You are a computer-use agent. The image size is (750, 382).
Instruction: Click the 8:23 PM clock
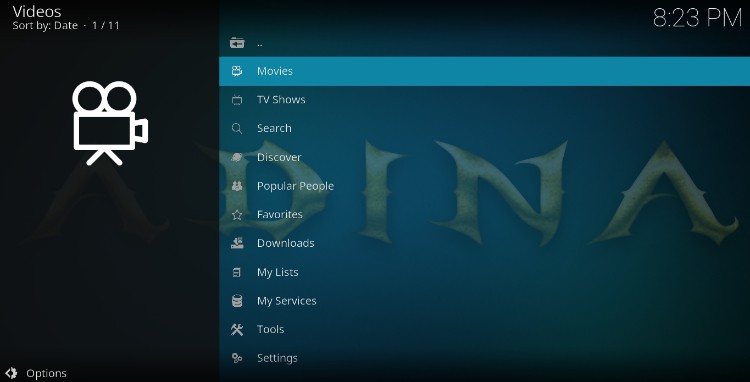(x=697, y=18)
